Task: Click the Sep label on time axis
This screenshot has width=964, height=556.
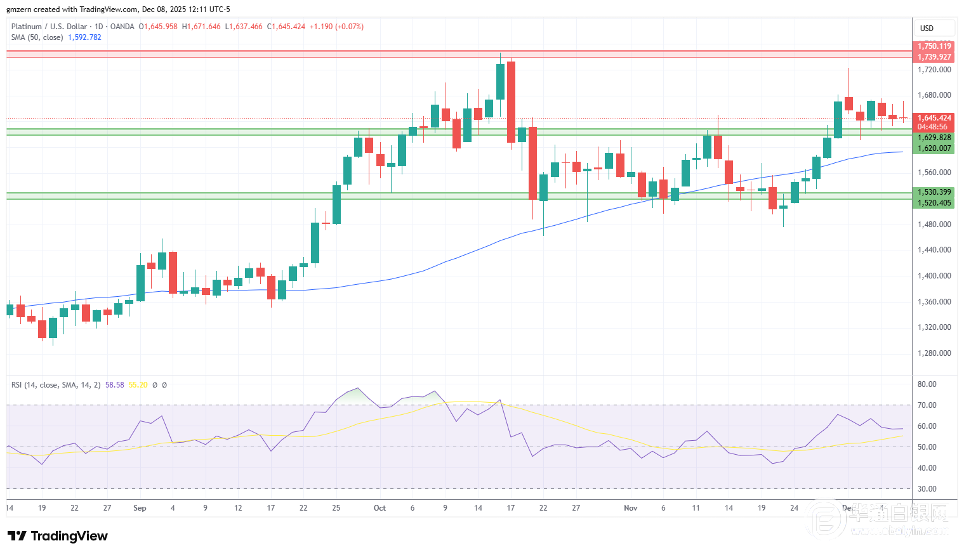Action: [x=139, y=508]
